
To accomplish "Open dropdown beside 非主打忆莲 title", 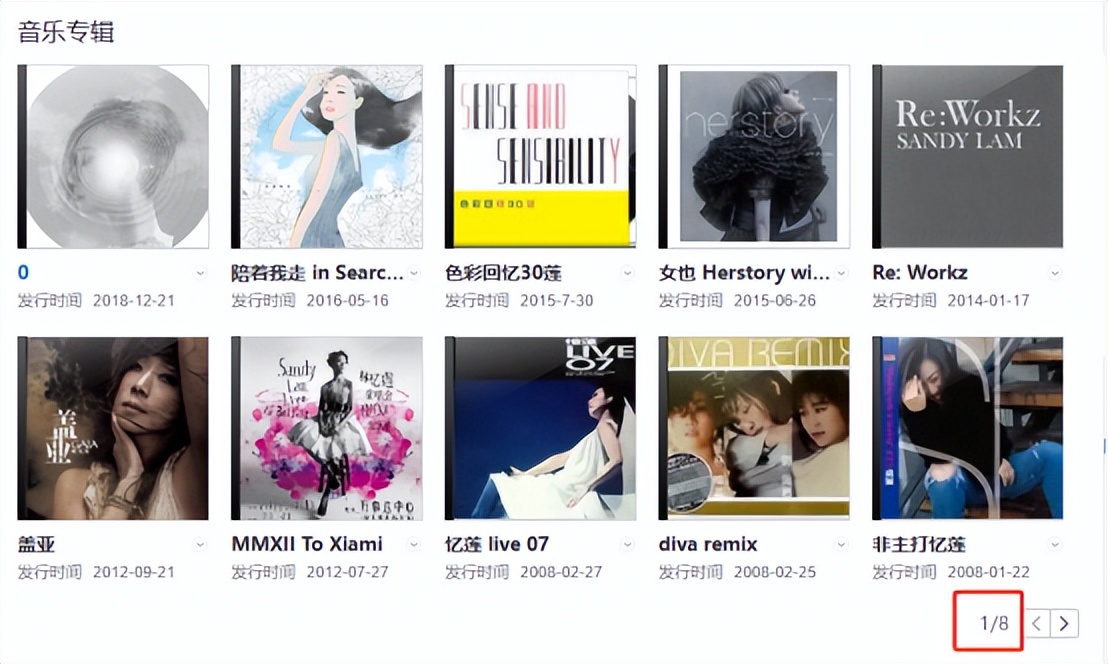I will pos(1054,545).
